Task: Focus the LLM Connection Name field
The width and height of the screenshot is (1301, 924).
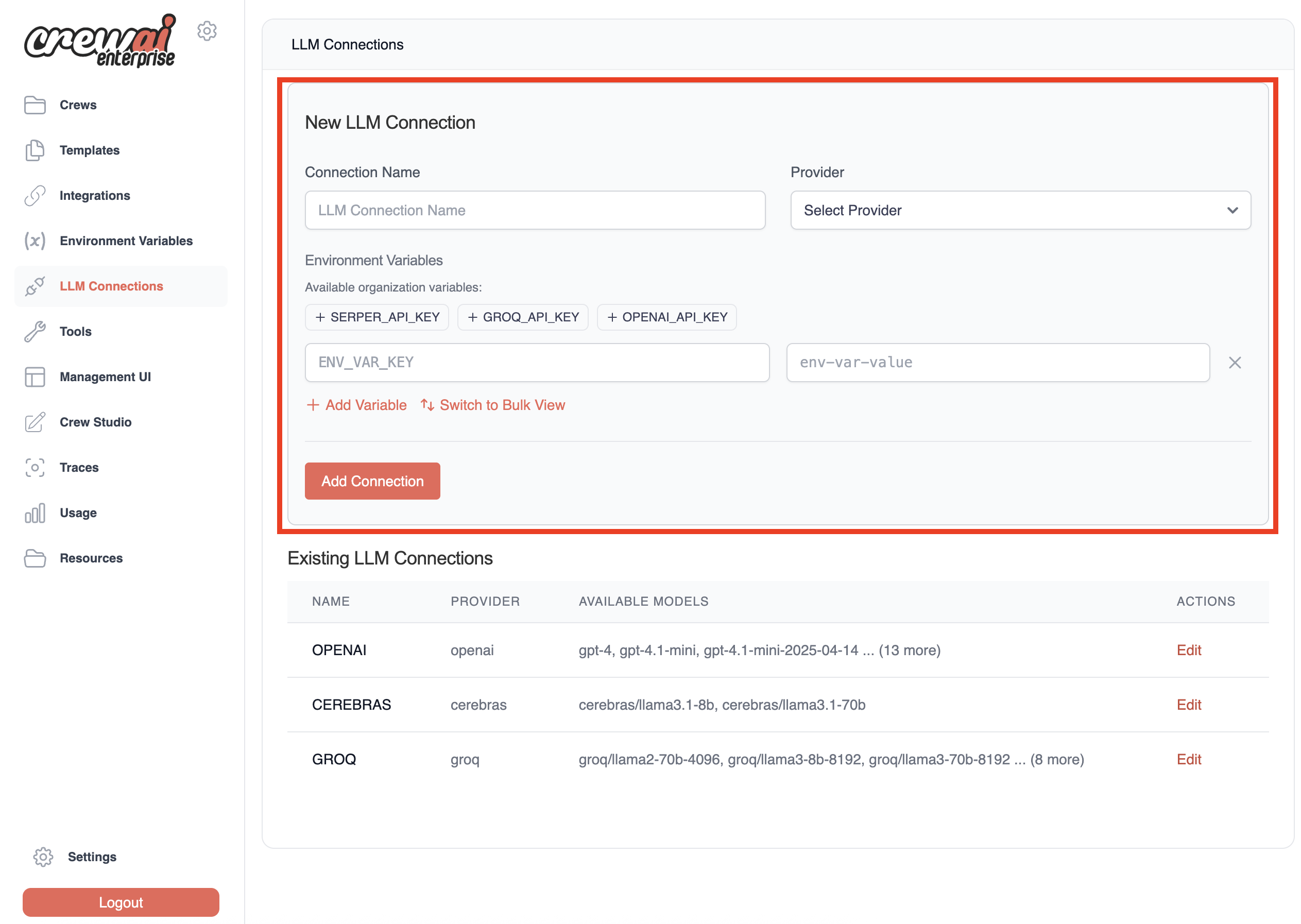Action: click(535, 211)
